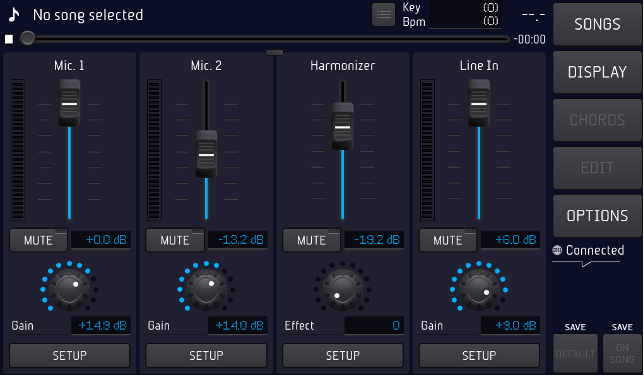
Task: Click the Line In volume value +6.0 dB
Action: pyautogui.click(x=511, y=240)
